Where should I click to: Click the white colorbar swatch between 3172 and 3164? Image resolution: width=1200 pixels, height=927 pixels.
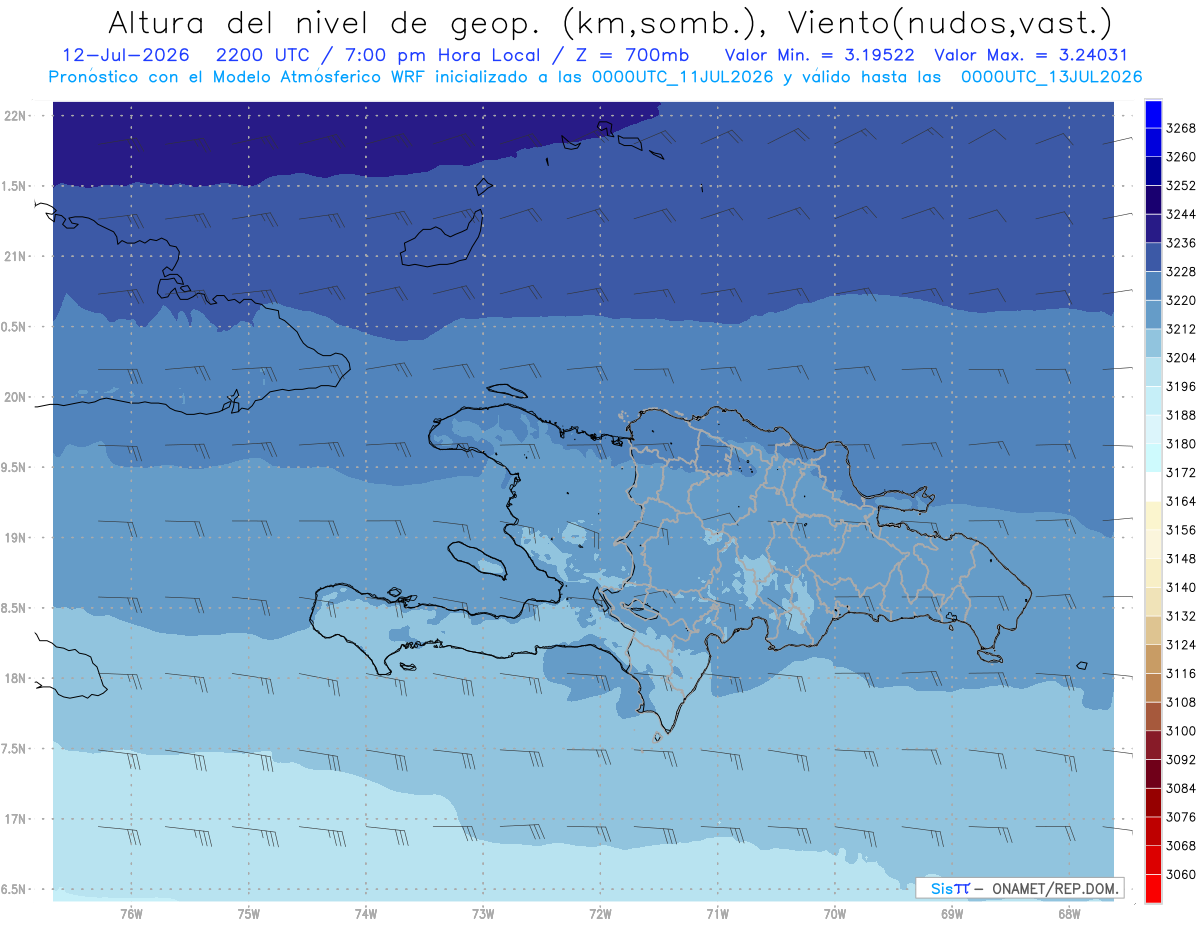[x=1152, y=487]
